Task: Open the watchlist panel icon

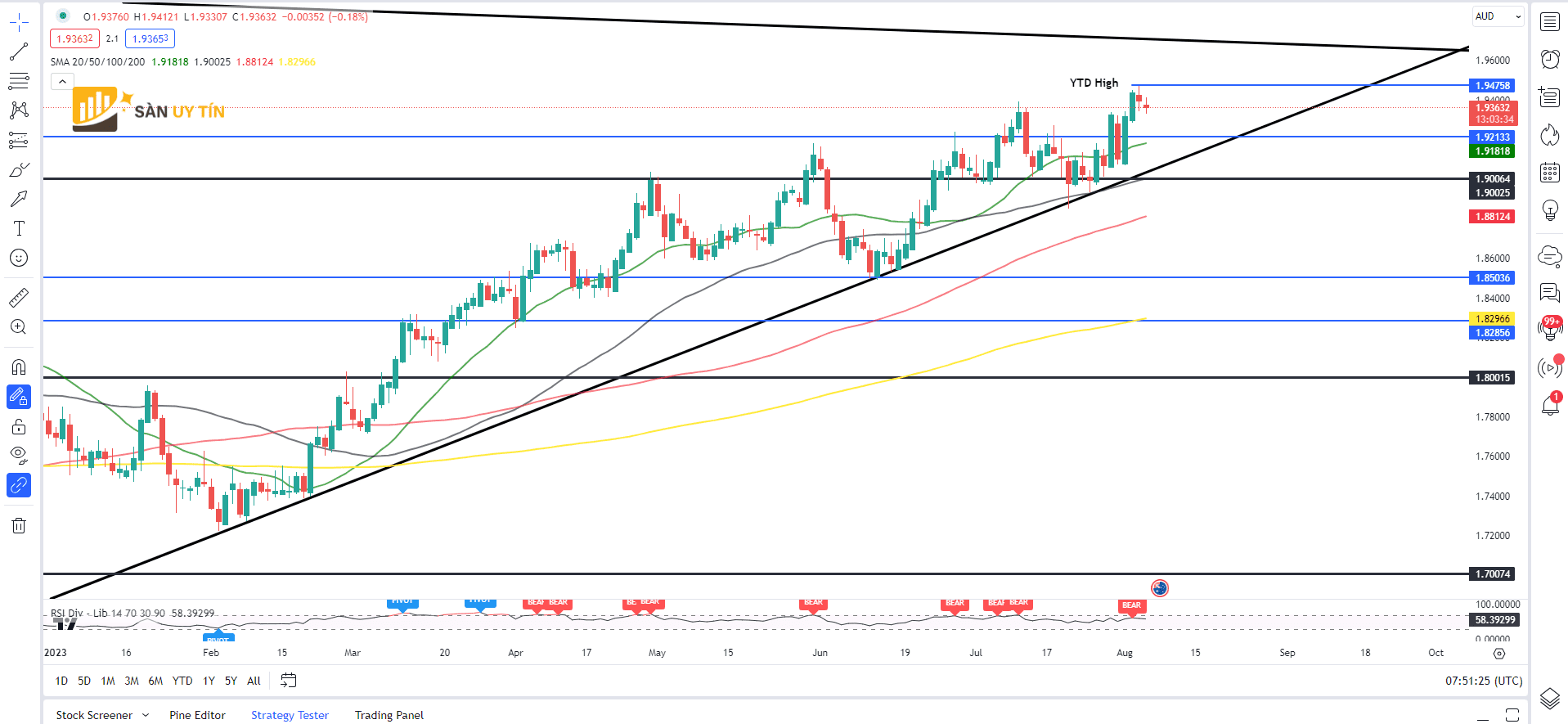Action: click(1550, 22)
